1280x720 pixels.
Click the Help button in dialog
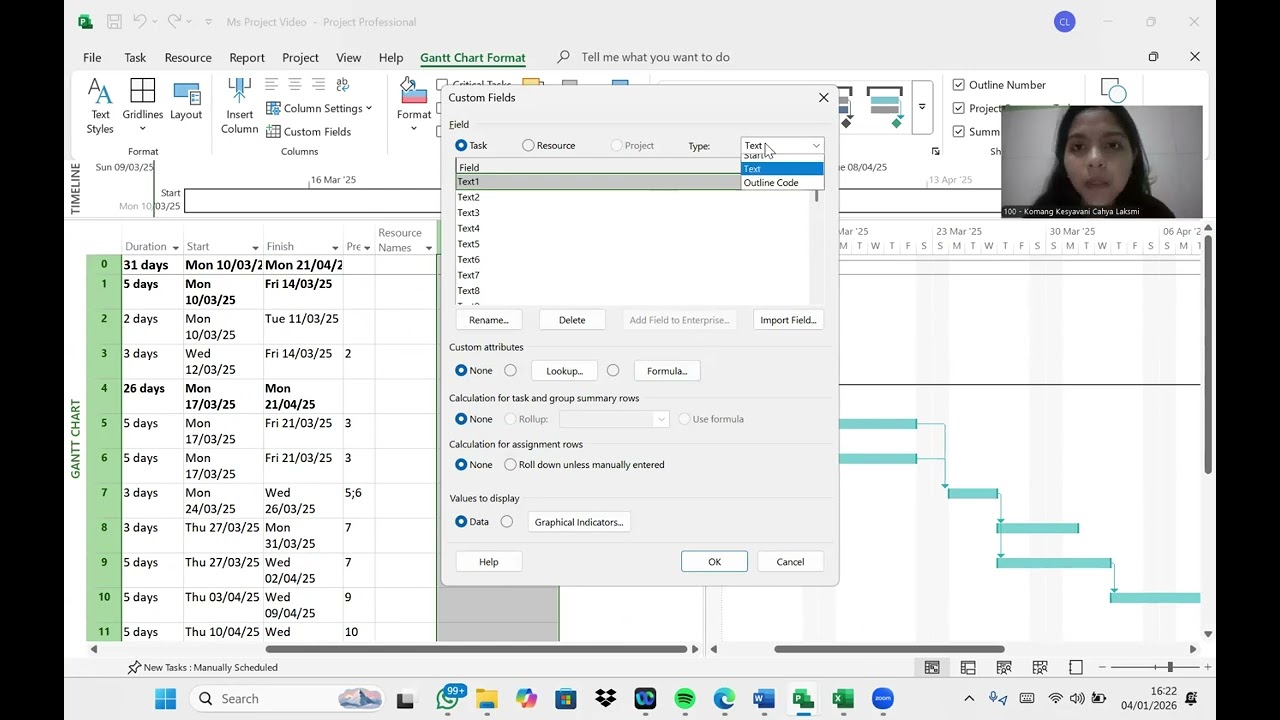pyautogui.click(x=489, y=562)
